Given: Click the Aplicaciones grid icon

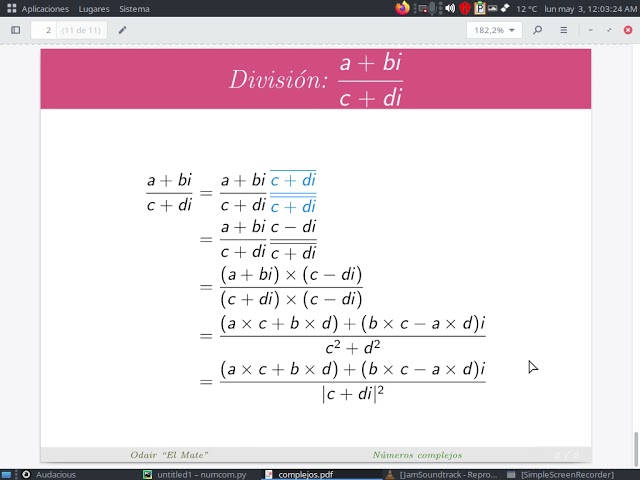Looking at the screenshot, I should [12, 8].
